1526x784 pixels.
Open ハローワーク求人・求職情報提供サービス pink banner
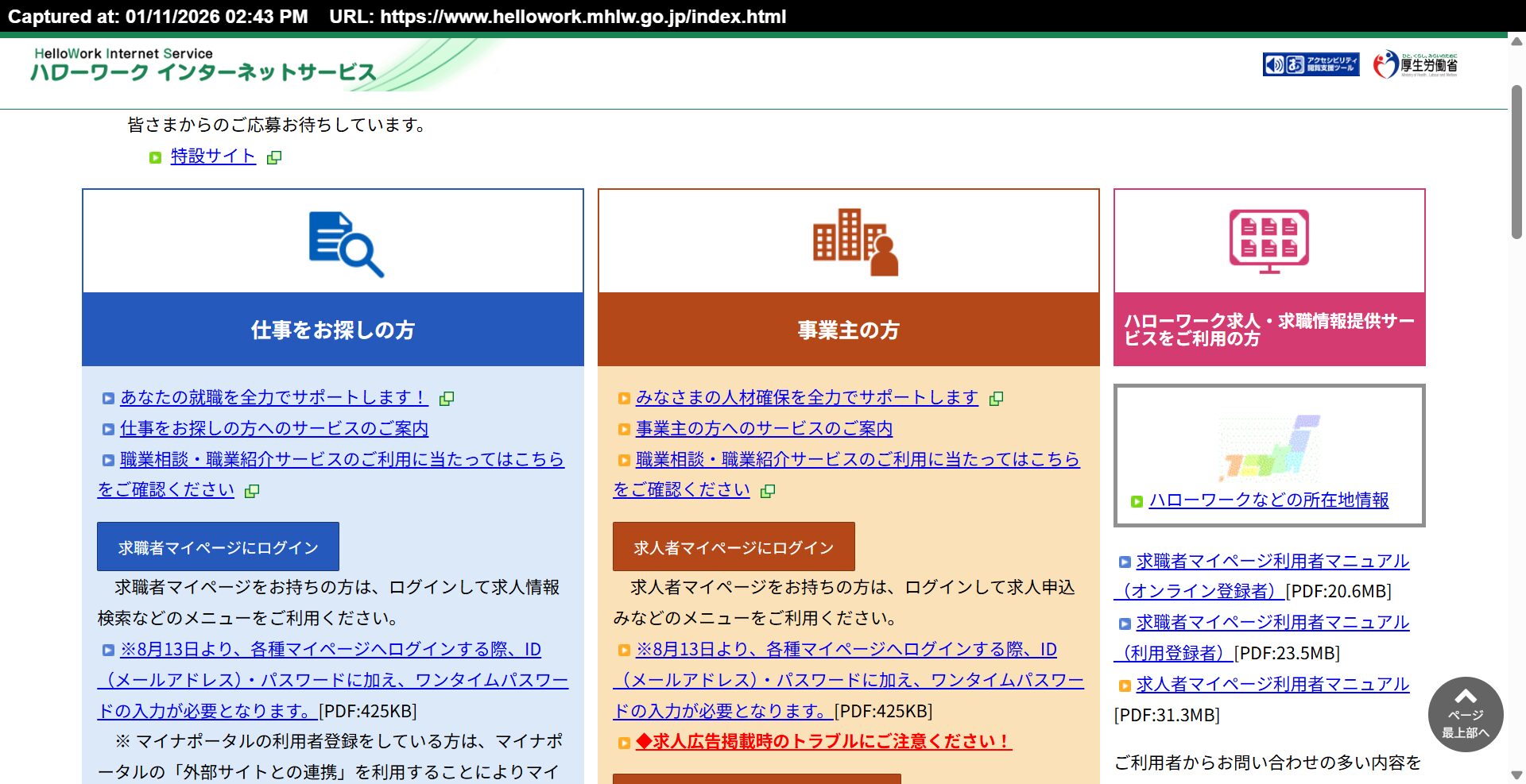tap(1269, 330)
